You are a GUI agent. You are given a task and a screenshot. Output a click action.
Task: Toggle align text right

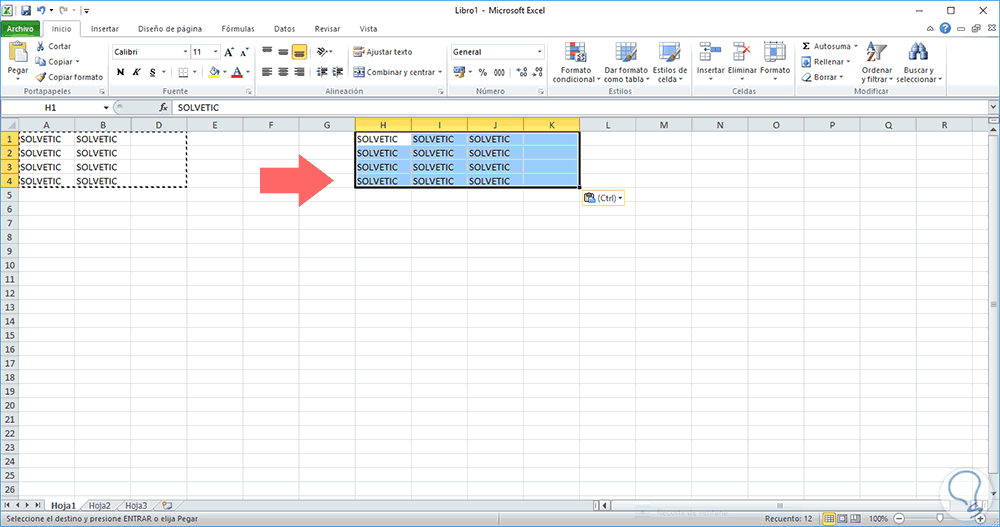(299, 72)
